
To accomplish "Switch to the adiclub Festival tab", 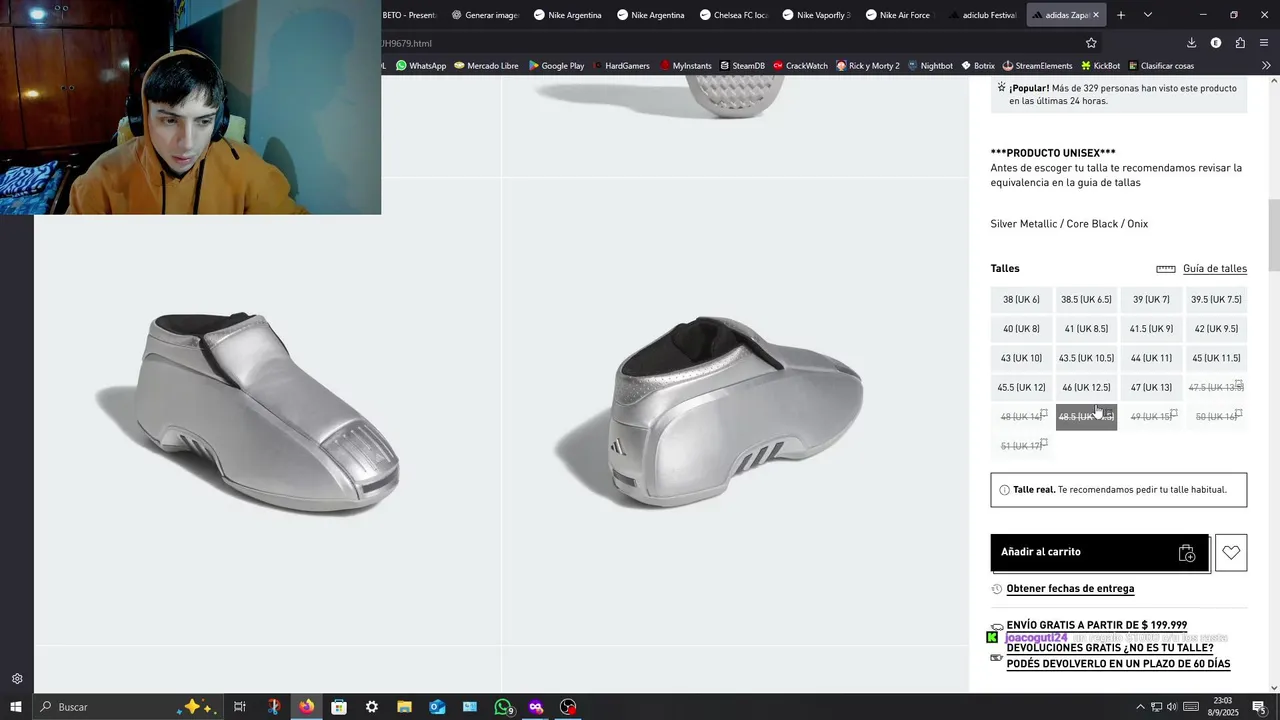I will click(981, 15).
